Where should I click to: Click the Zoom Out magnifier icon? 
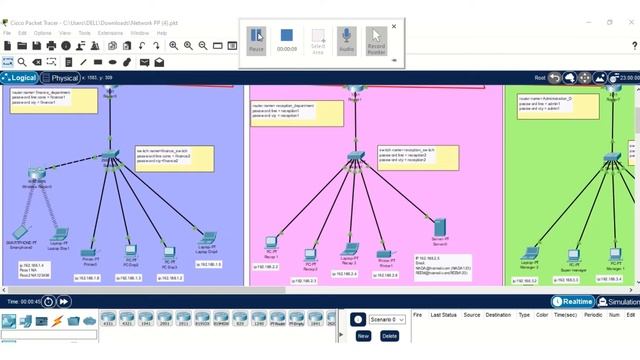(203, 46)
